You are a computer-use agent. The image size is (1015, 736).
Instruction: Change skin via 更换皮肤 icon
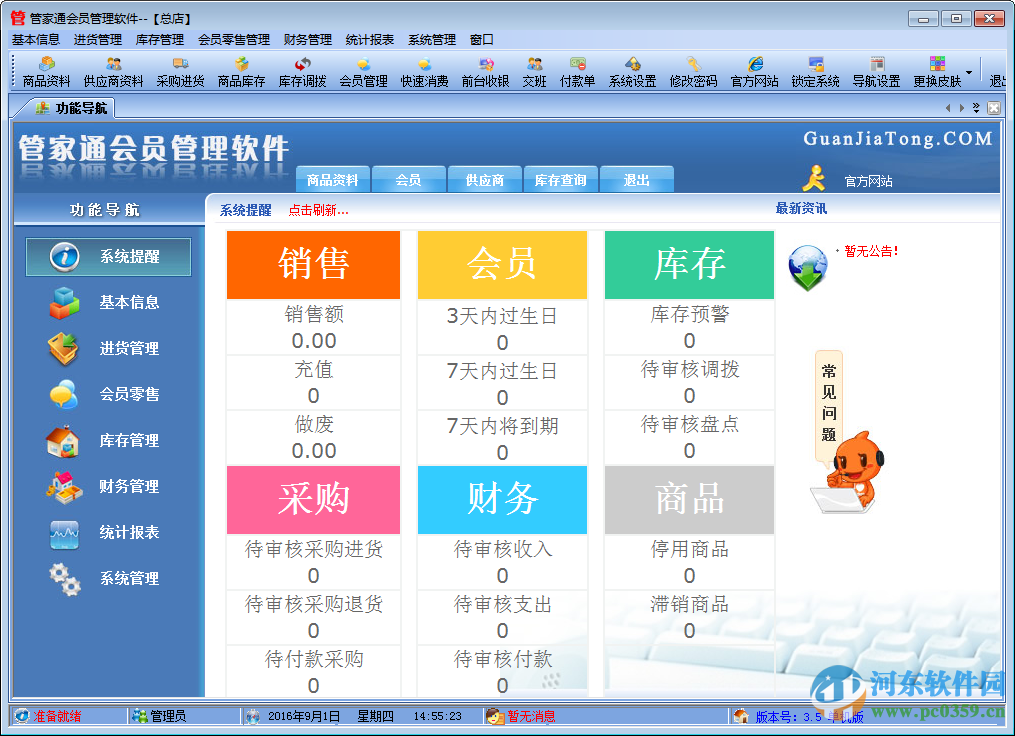coord(936,70)
